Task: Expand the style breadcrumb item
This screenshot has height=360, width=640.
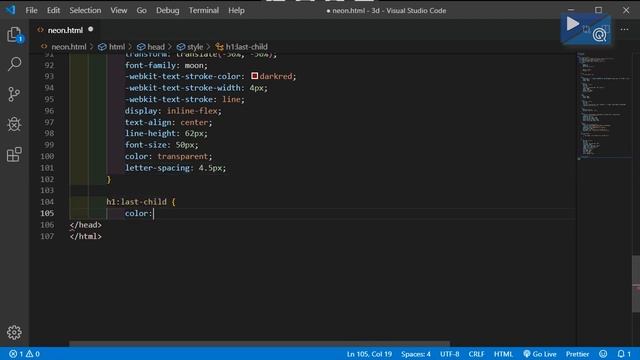Action: (195, 47)
